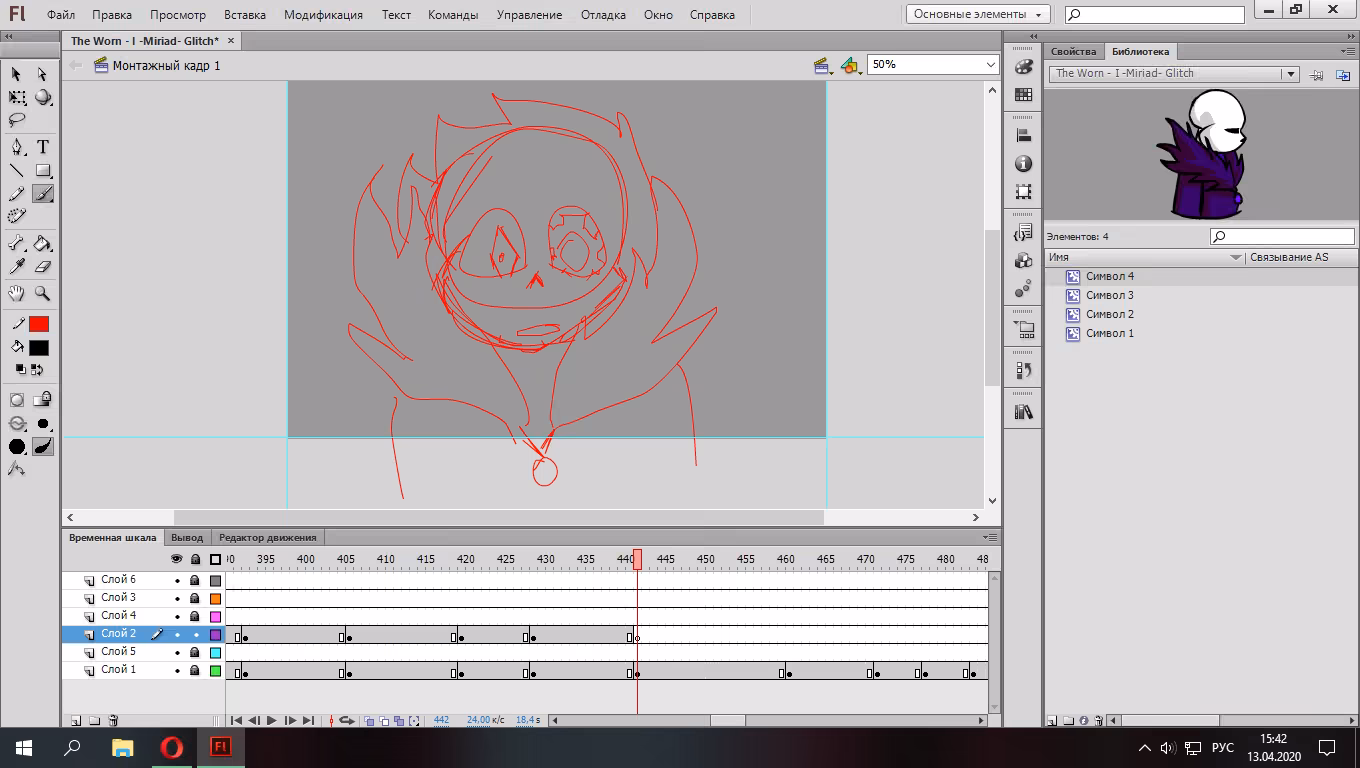Select the Pen tool
The image size is (1360, 768).
pyautogui.click(x=17, y=147)
